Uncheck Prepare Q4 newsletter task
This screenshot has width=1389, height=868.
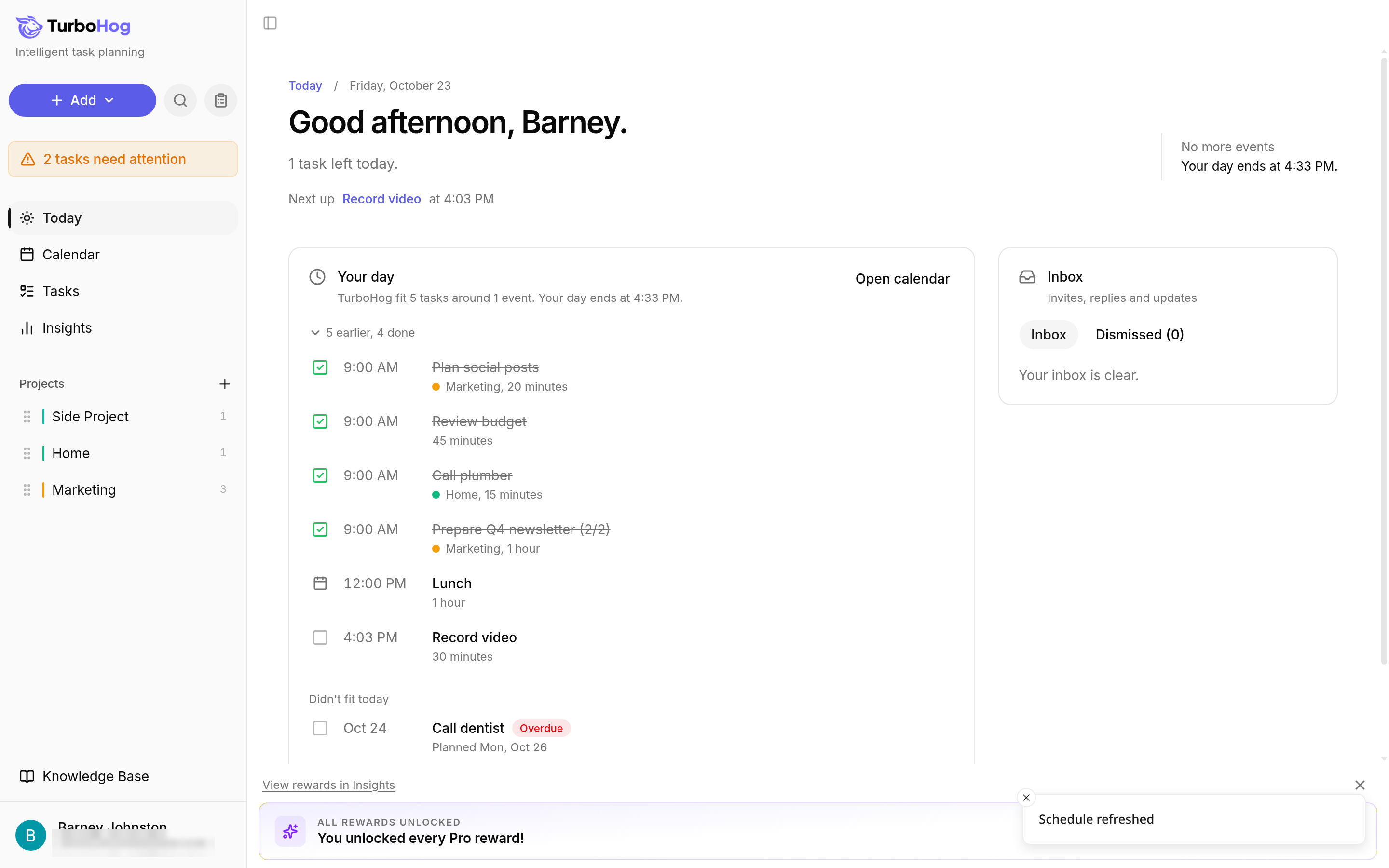click(320, 529)
